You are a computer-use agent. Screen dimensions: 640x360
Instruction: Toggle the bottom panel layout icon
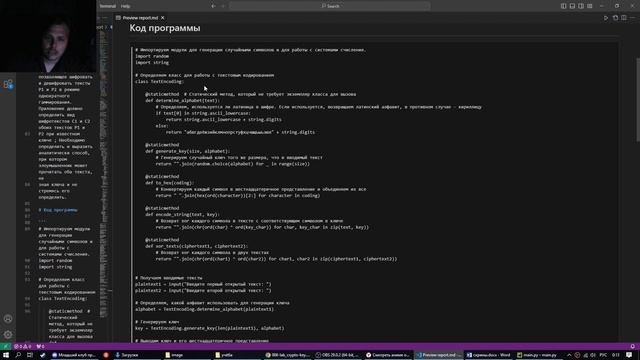572,6
